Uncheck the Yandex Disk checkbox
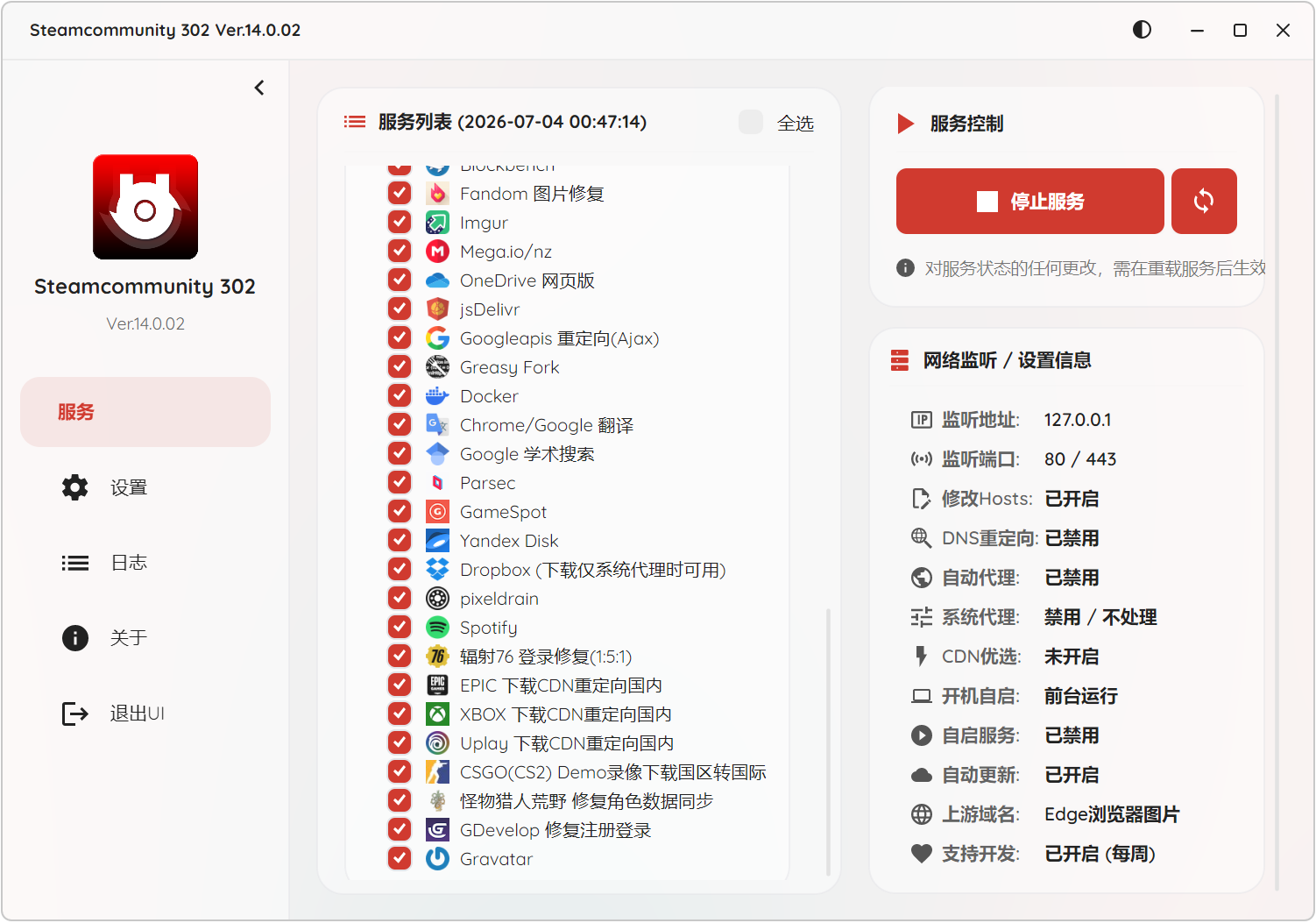Image resolution: width=1316 pixels, height=923 pixels. click(400, 541)
